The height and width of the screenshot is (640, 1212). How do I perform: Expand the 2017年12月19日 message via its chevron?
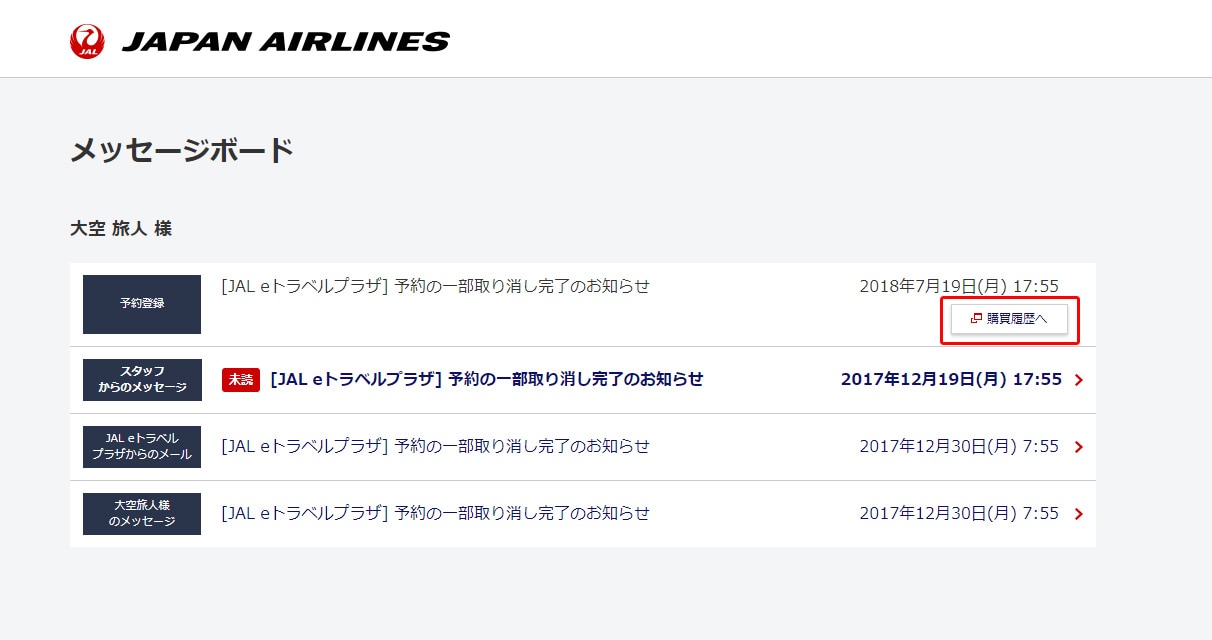[1078, 380]
